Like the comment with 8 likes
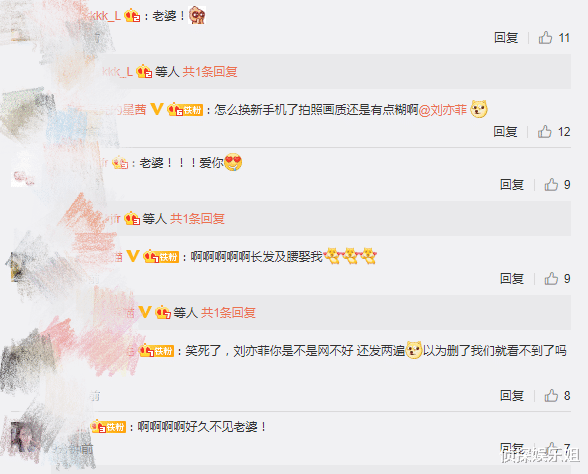The image size is (588, 474). [x=551, y=395]
